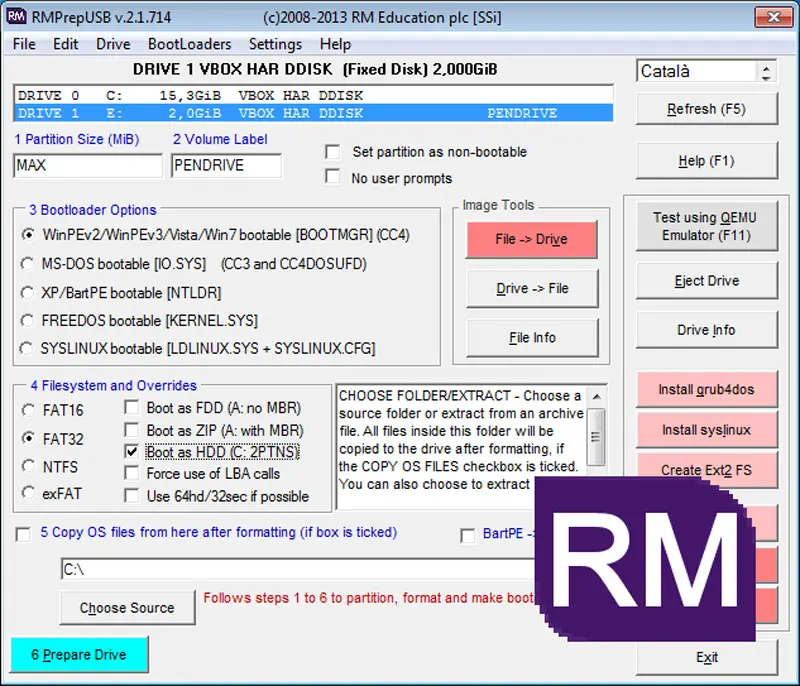Select DRIVE 0 C: row in drive list

point(313,95)
